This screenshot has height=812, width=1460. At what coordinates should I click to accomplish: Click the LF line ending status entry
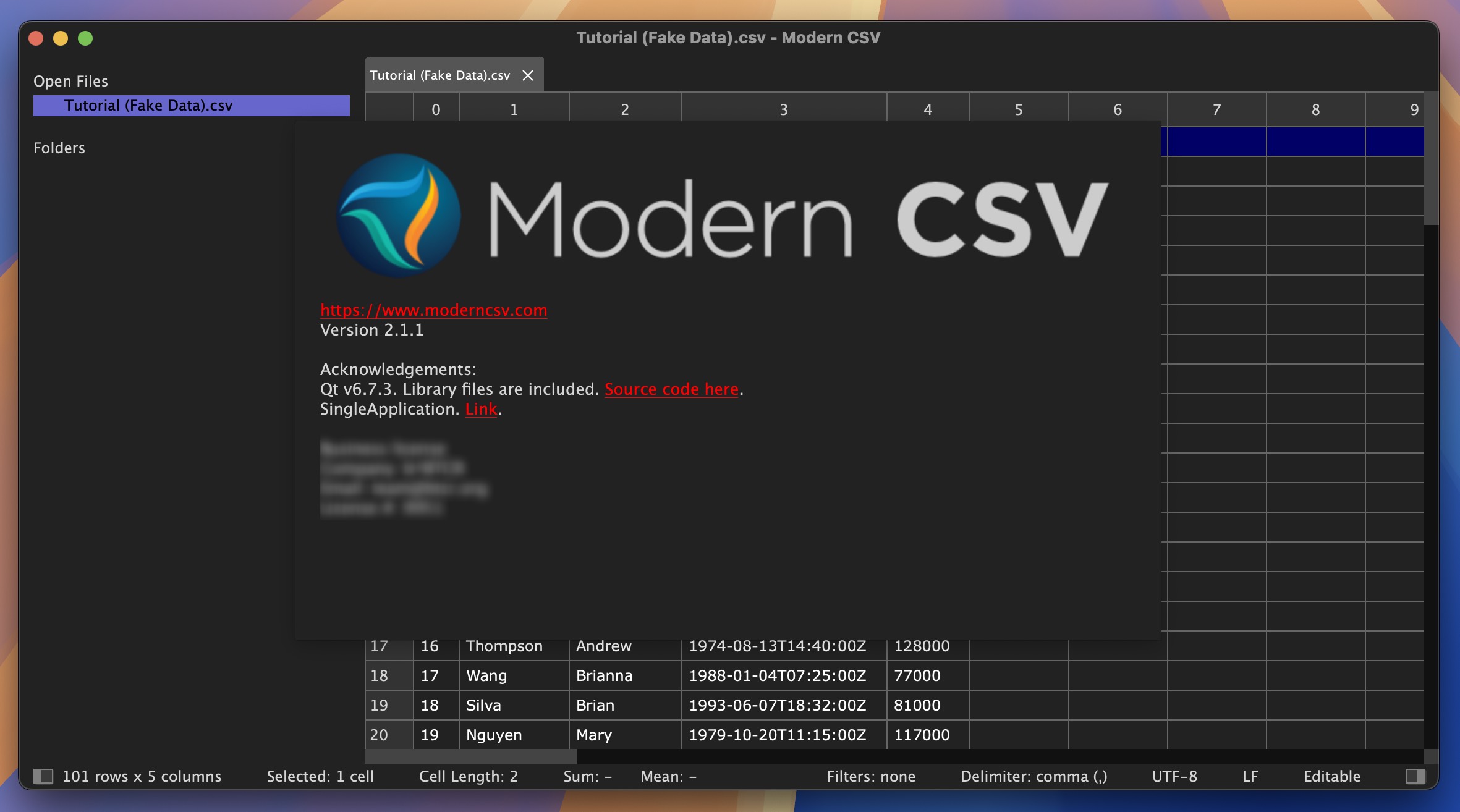click(1250, 776)
